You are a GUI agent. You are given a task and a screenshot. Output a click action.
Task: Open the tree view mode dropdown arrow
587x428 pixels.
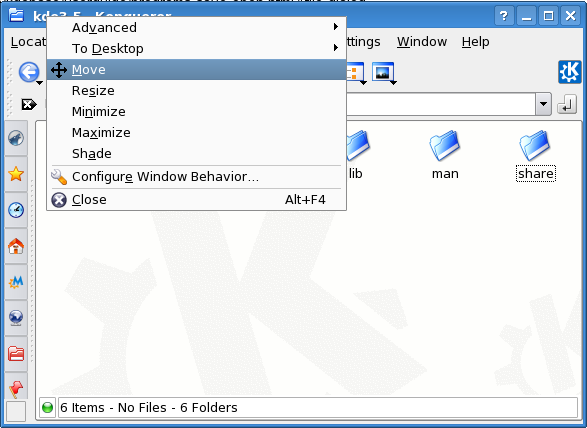(x=363, y=83)
